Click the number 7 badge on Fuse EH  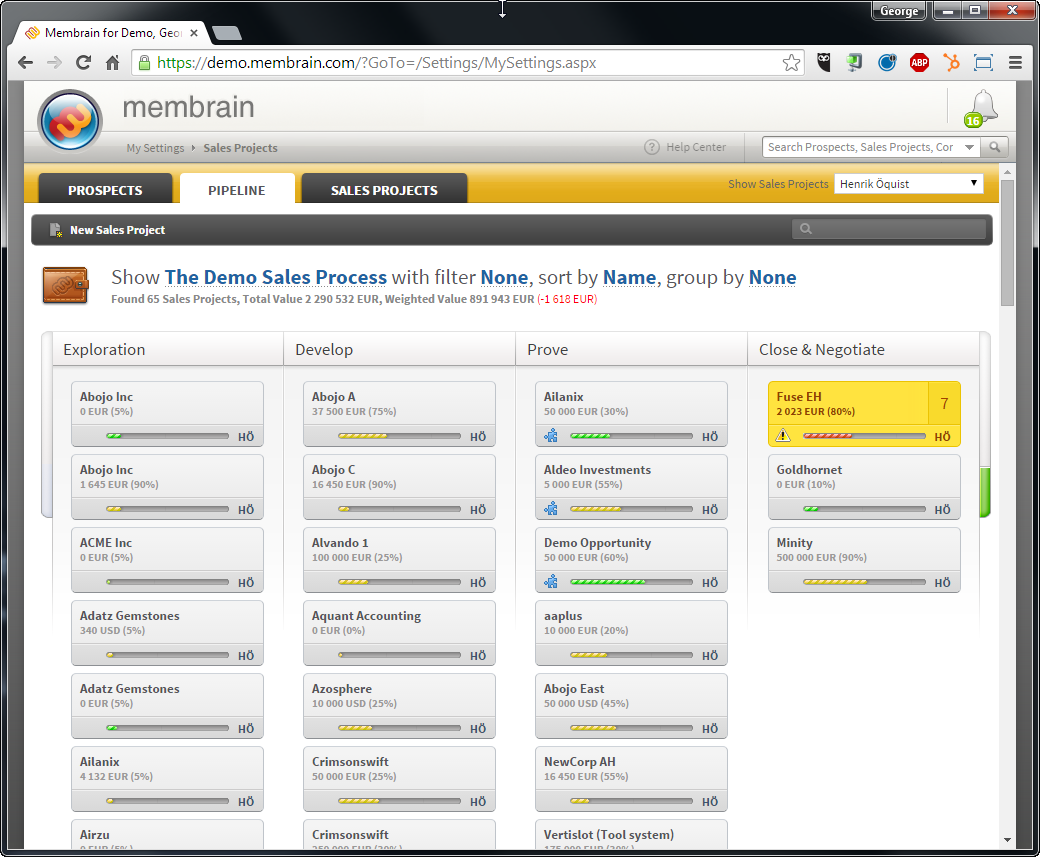(x=944, y=403)
